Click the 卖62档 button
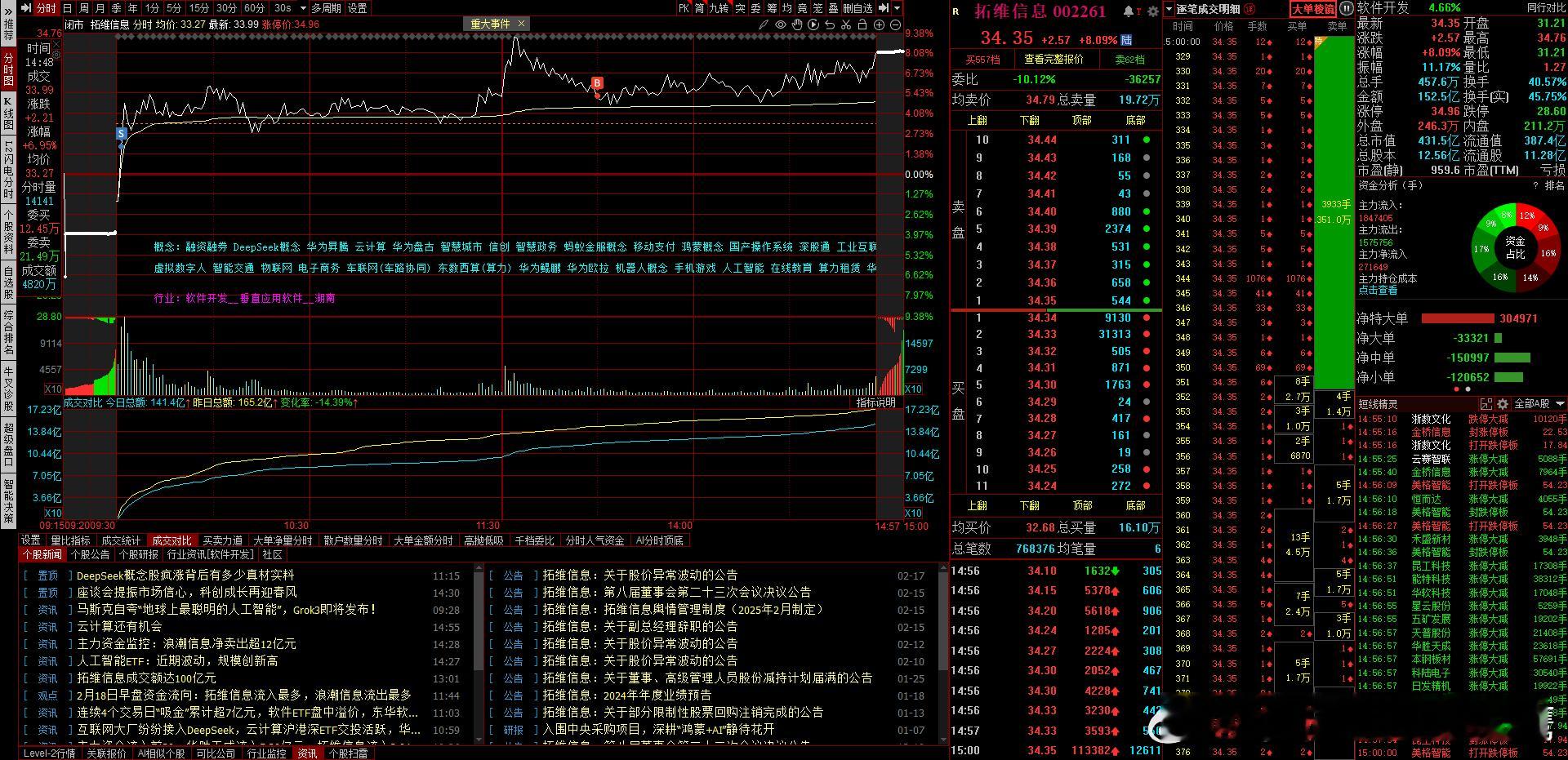This screenshot has height=760, width=1568. point(1129,60)
